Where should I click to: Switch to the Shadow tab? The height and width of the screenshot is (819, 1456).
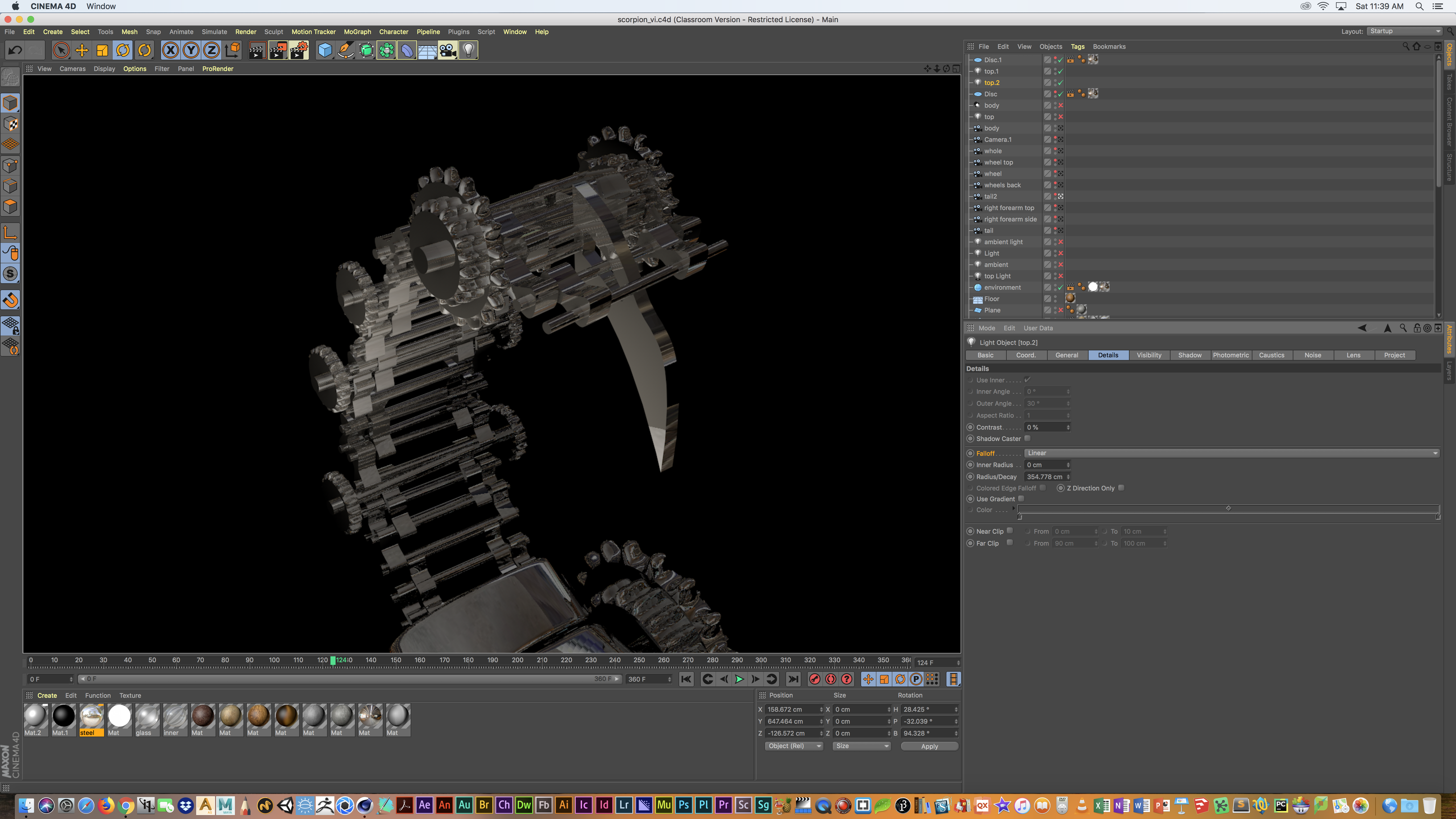pos(1189,355)
